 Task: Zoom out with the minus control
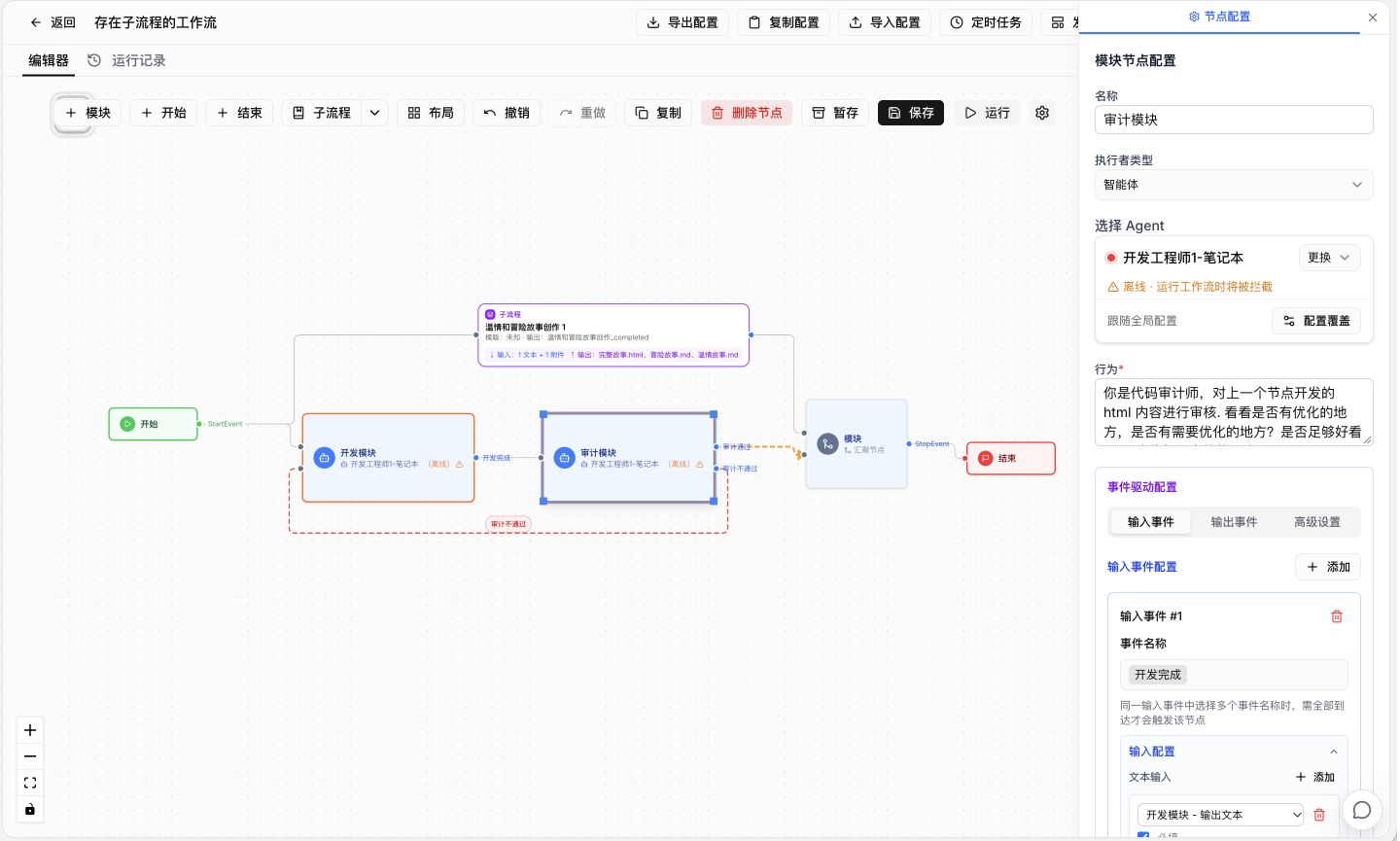[30, 756]
